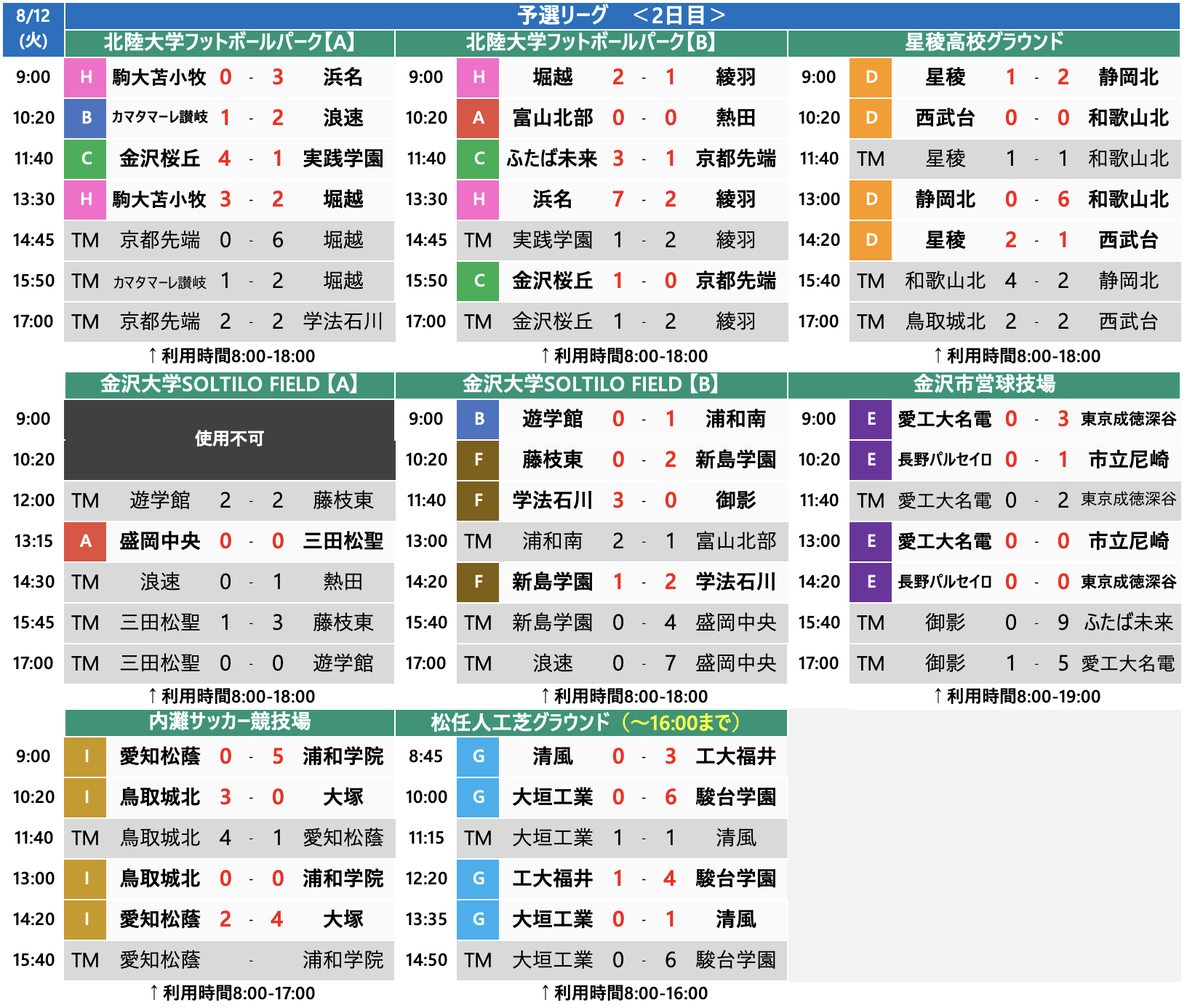The height and width of the screenshot is (1008, 1187).
Task: Click group G badge beside 清風 vs 工大福井
Action: 479,756
